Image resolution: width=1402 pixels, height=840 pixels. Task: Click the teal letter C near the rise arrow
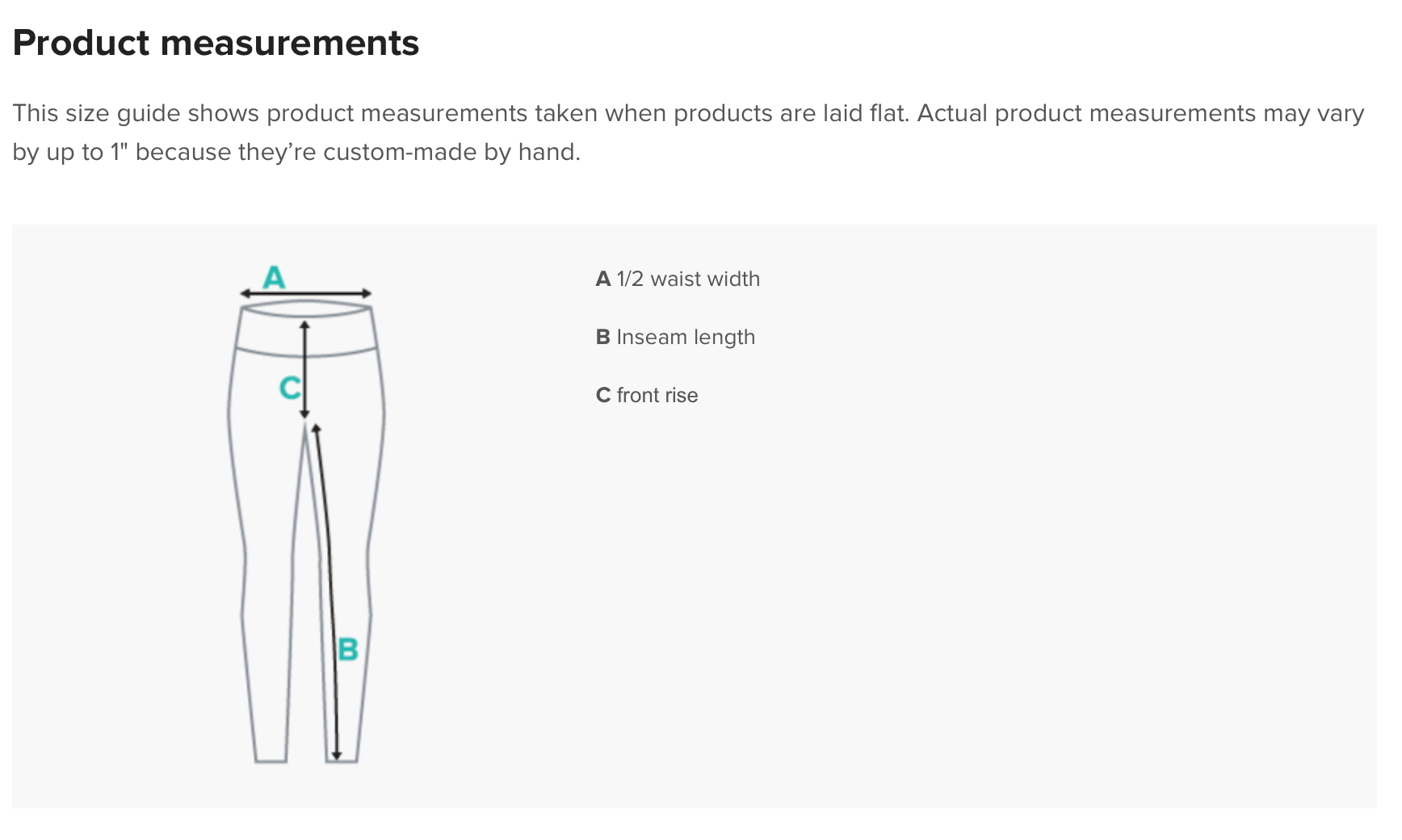(289, 388)
